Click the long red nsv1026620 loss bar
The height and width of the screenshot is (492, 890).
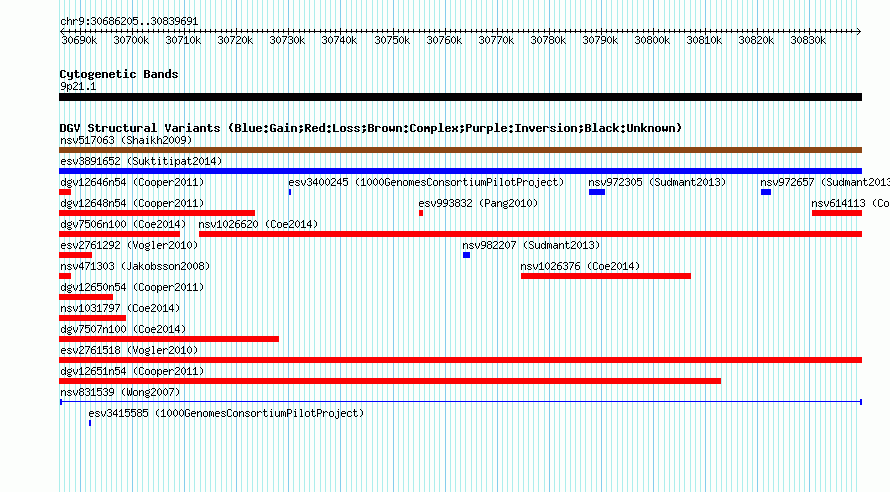click(530, 234)
